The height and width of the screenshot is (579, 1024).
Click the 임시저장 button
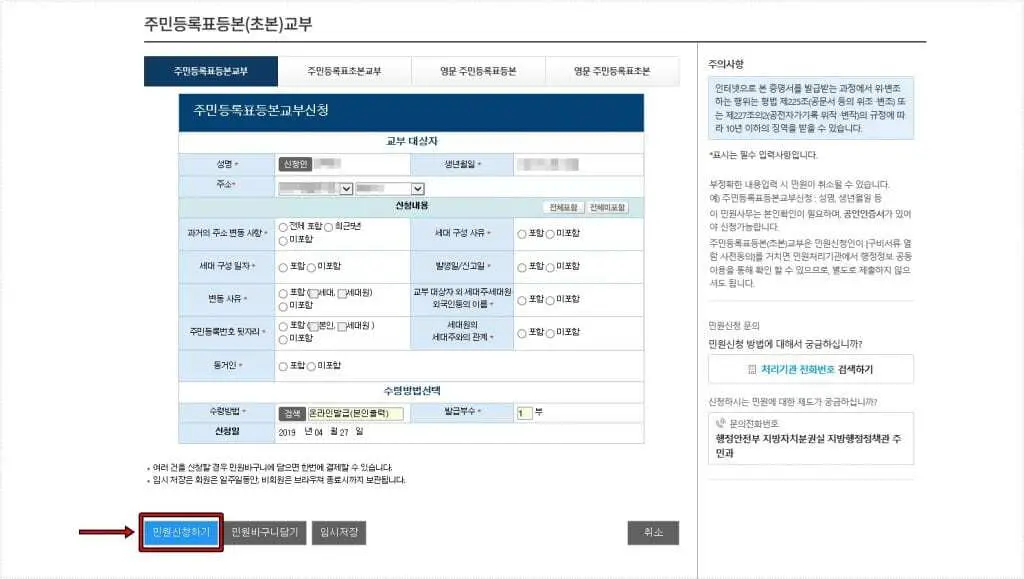tap(339, 533)
